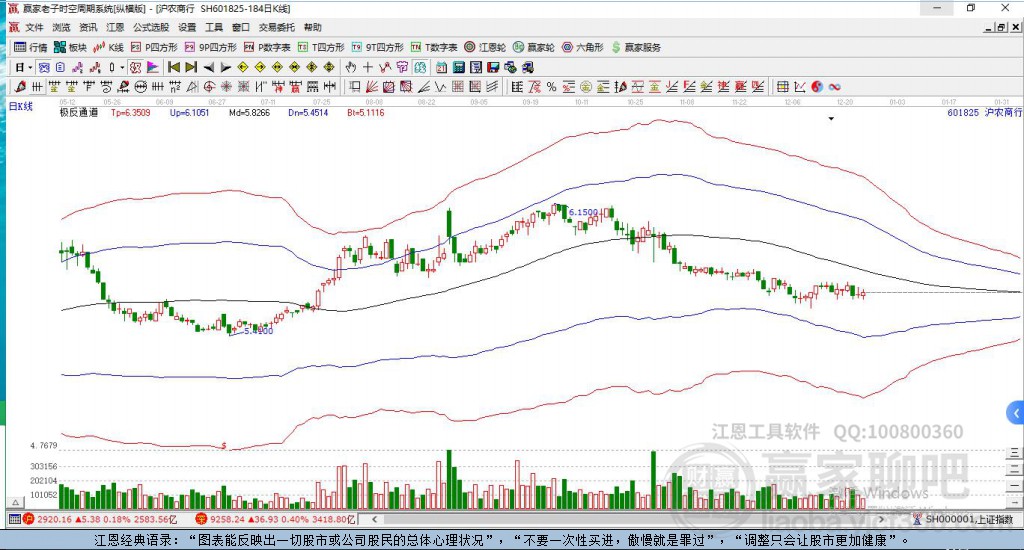The height and width of the screenshot is (550, 1024).
Task: Click the 金 circle icon in drawing toolbar
Action: (x=586, y=86)
